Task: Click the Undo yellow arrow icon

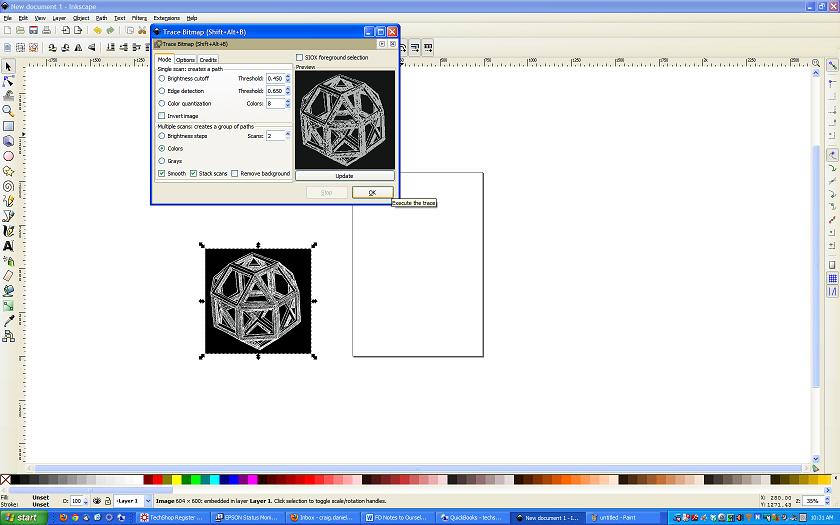Action: [x=97, y=31]
